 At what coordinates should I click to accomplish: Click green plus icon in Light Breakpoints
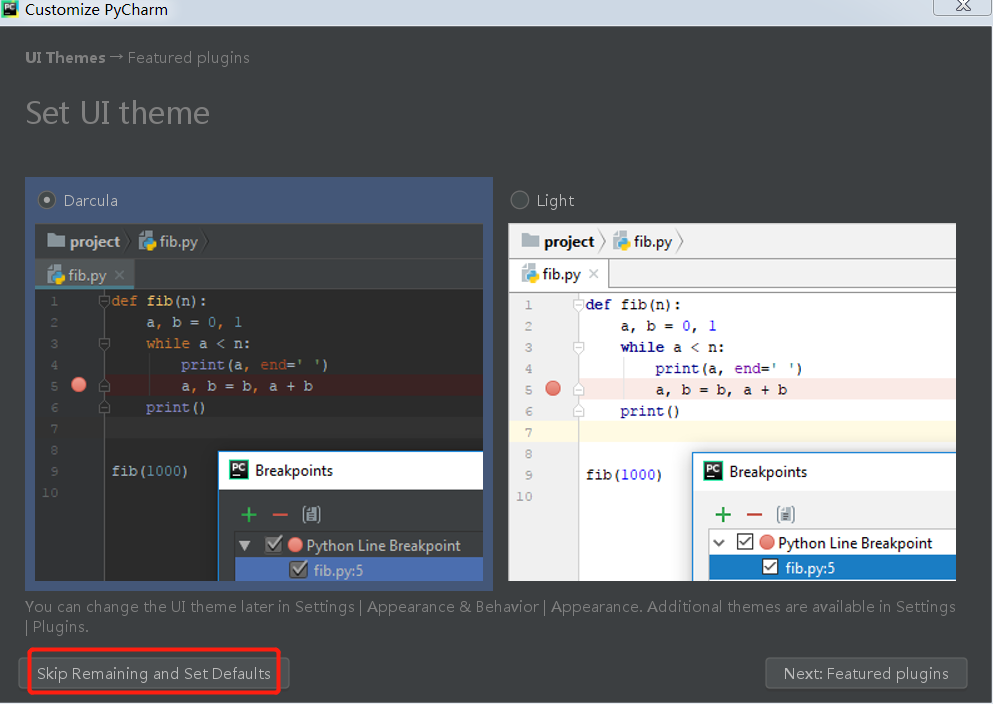click(723, 515)
